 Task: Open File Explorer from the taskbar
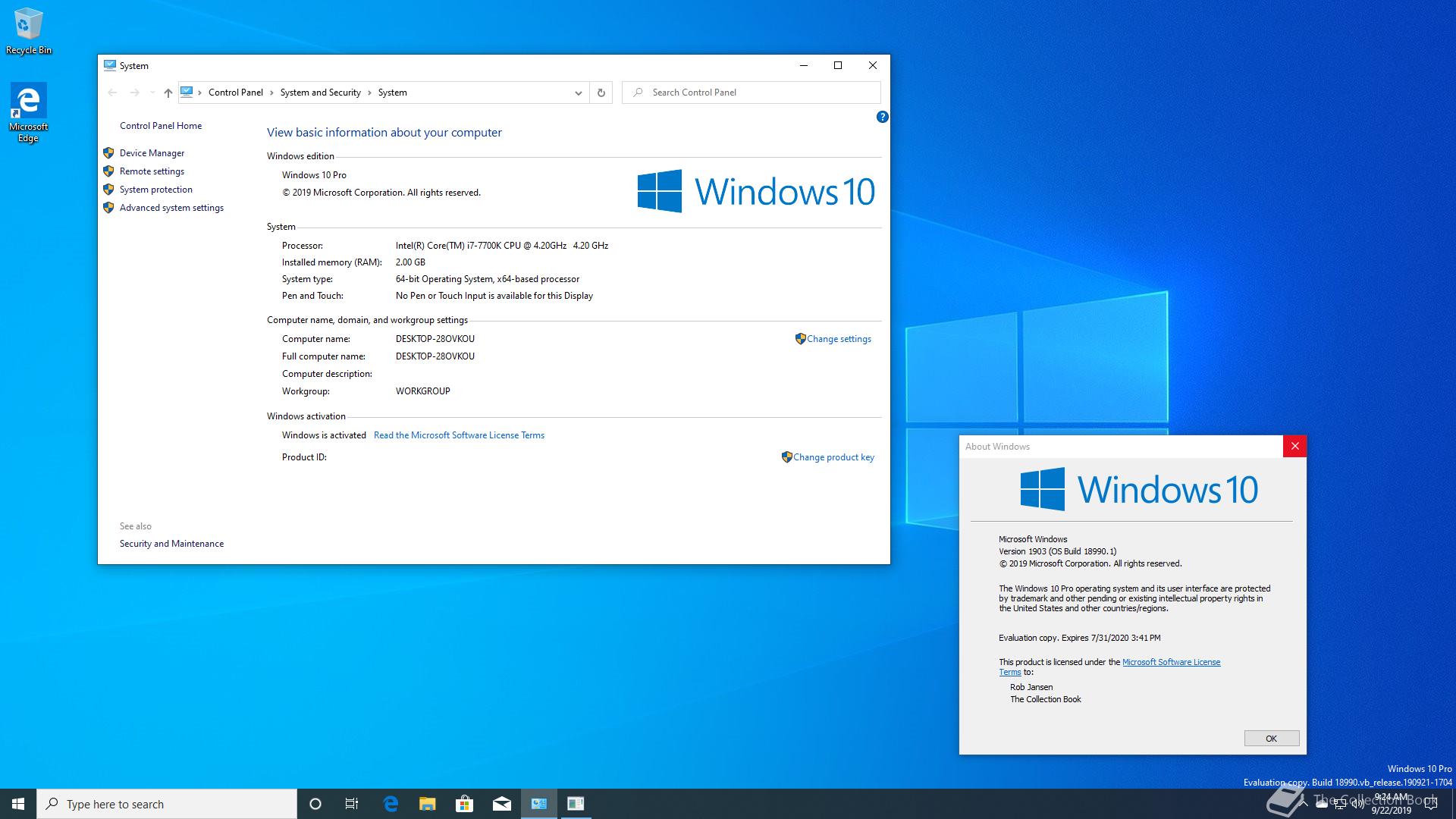point(428,804)
